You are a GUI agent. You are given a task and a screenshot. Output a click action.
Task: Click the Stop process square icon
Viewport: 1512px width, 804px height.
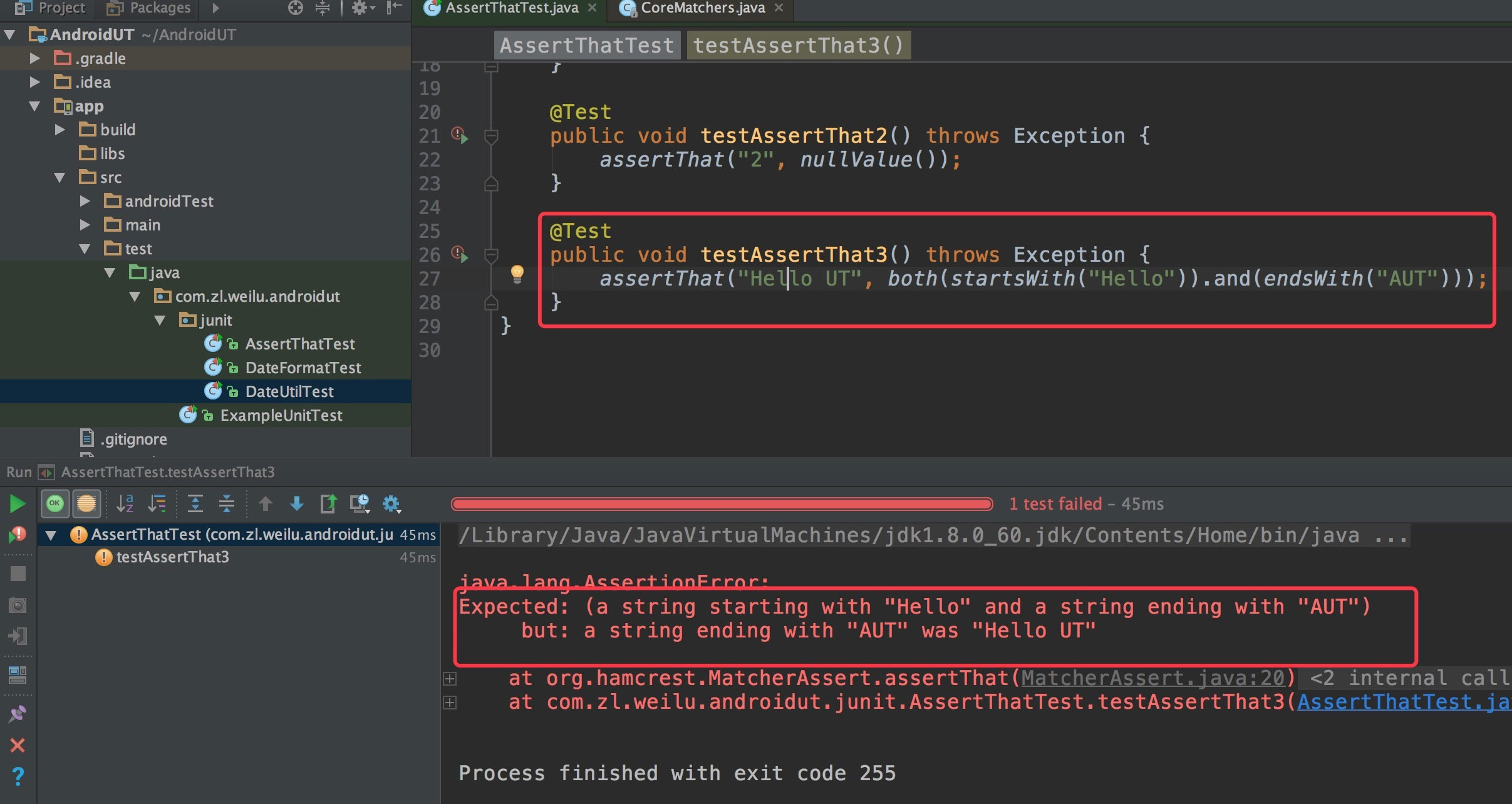pyautogui.click(x=18, y=574)
